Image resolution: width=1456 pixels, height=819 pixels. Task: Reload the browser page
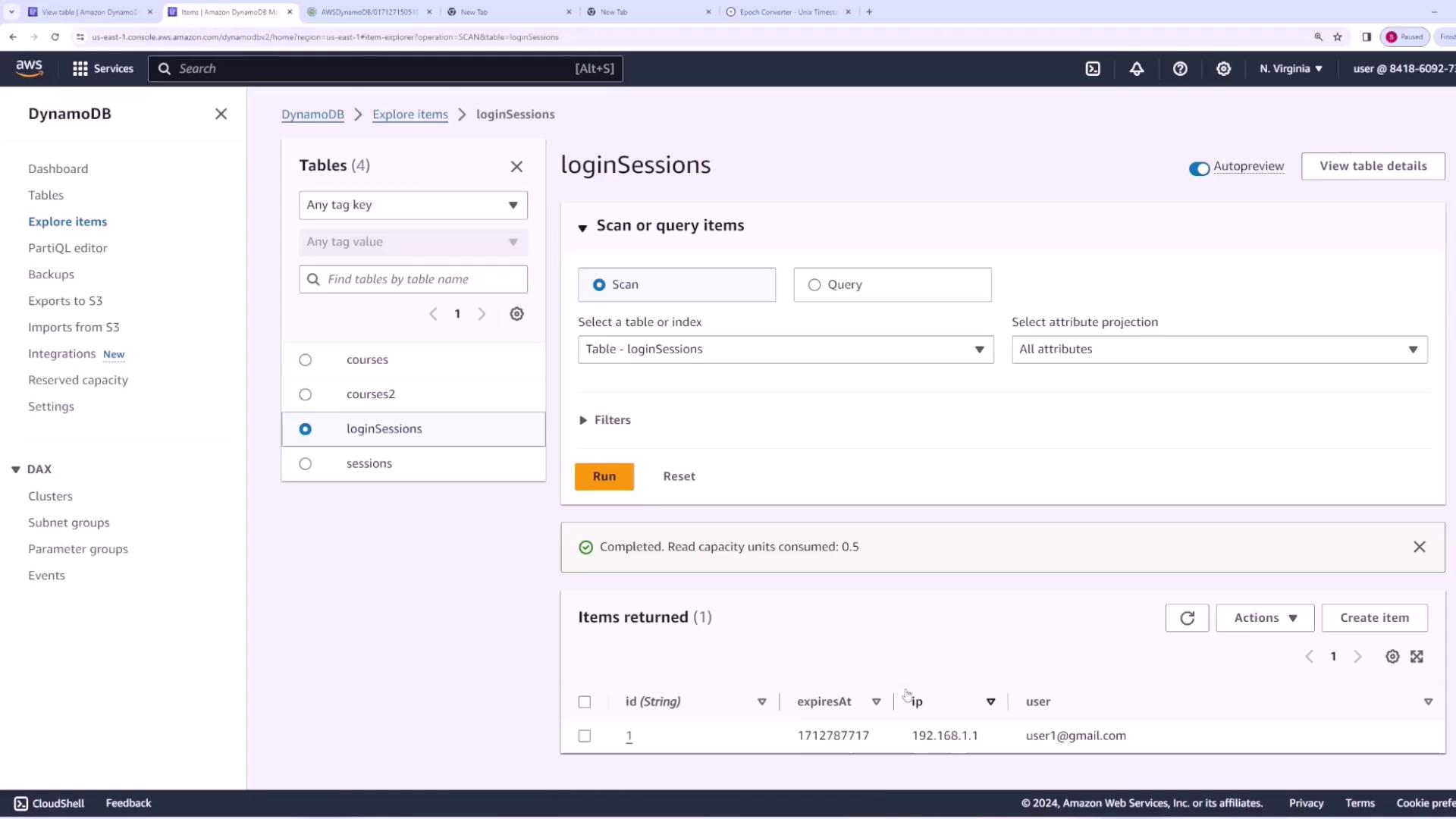[x=55, y=36]
